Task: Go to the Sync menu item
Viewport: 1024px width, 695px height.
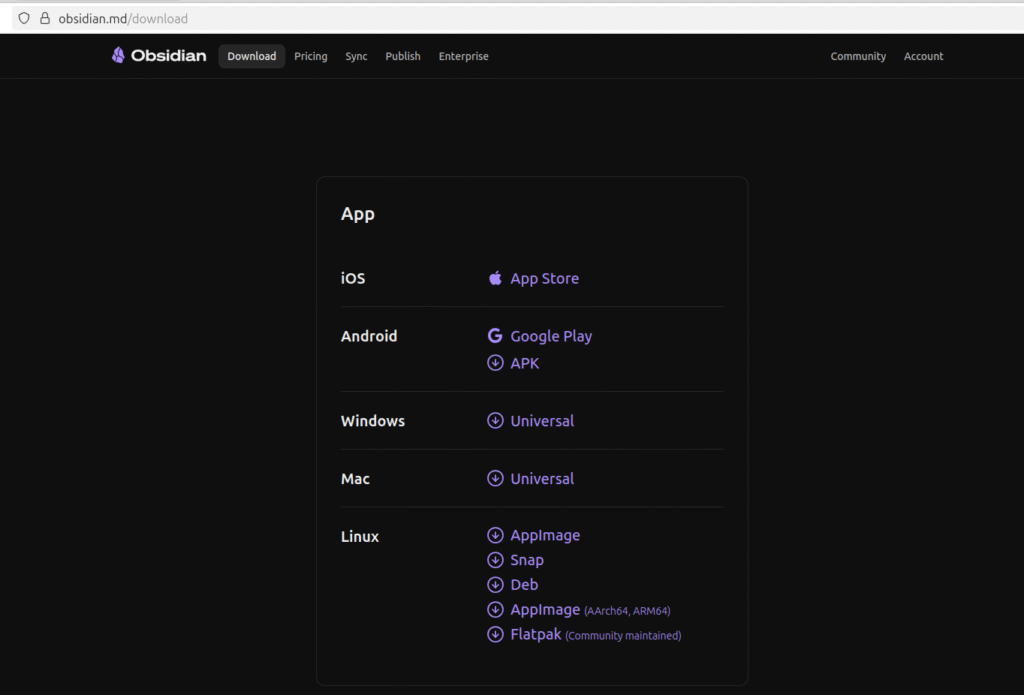Action: click(356, 57)
